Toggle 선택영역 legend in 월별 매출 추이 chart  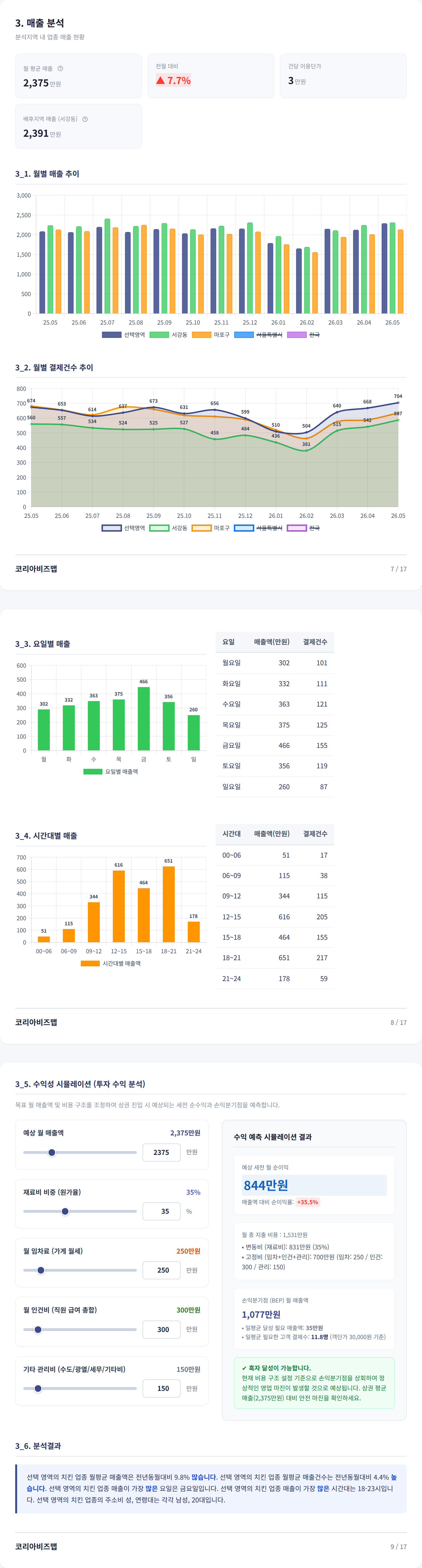(x=123, y=335)
